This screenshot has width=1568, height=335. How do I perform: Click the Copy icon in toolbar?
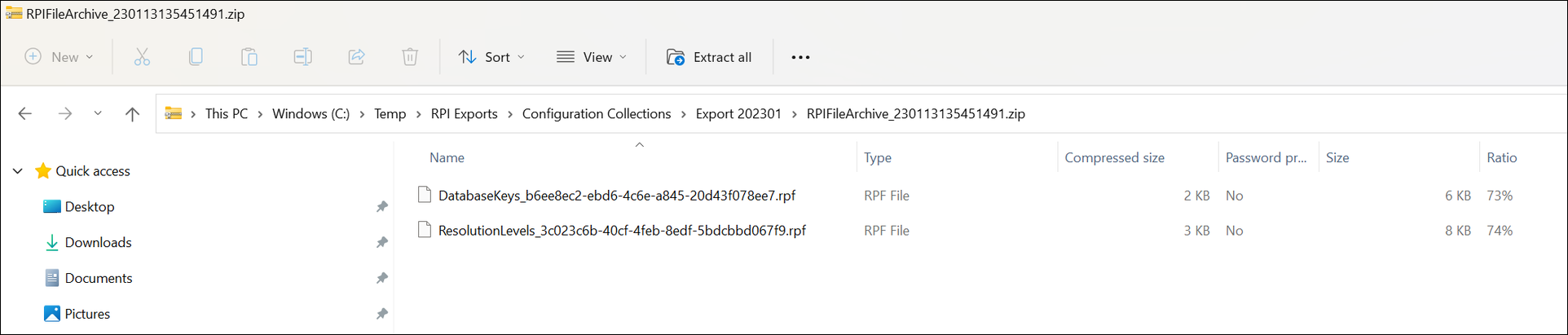click(x=196, y=57)
